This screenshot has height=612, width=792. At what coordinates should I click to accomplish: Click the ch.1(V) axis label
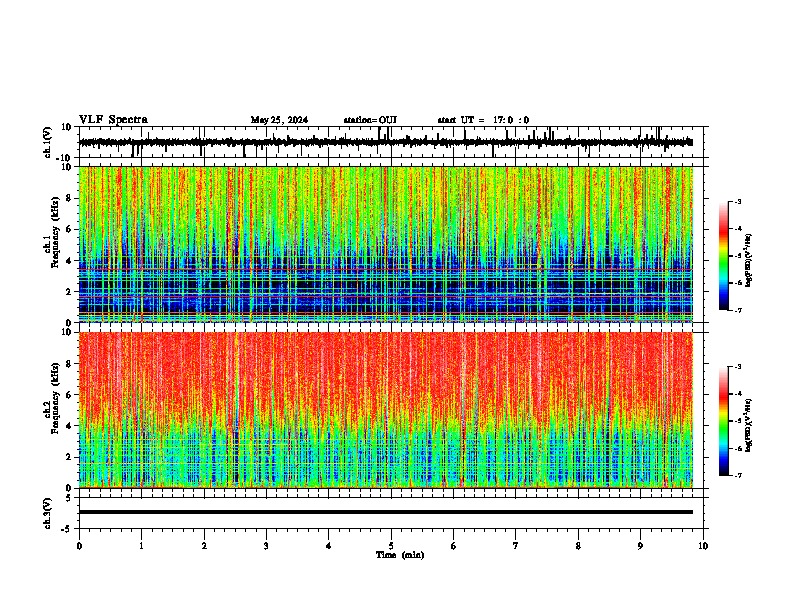47,142
